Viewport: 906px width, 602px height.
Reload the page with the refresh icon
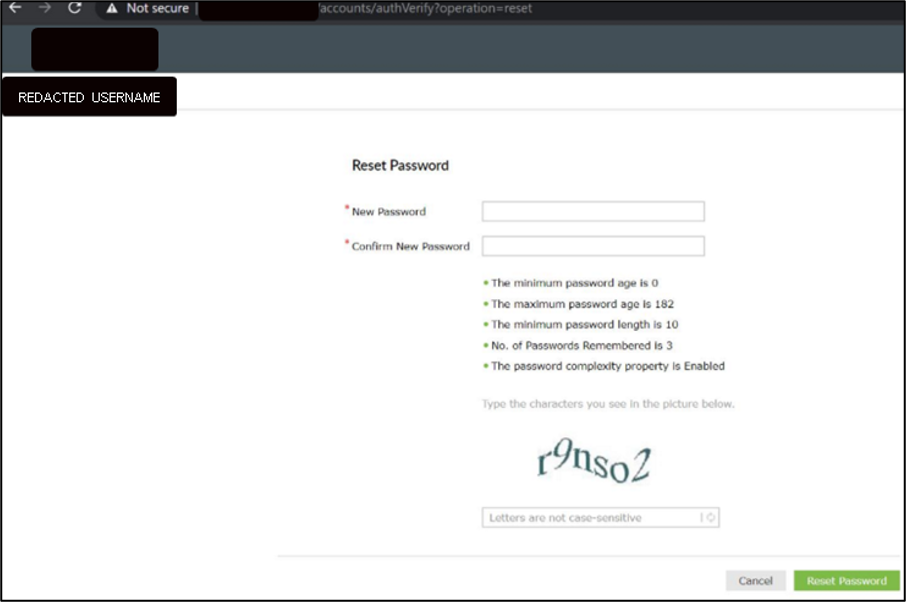tap(75, 8)
